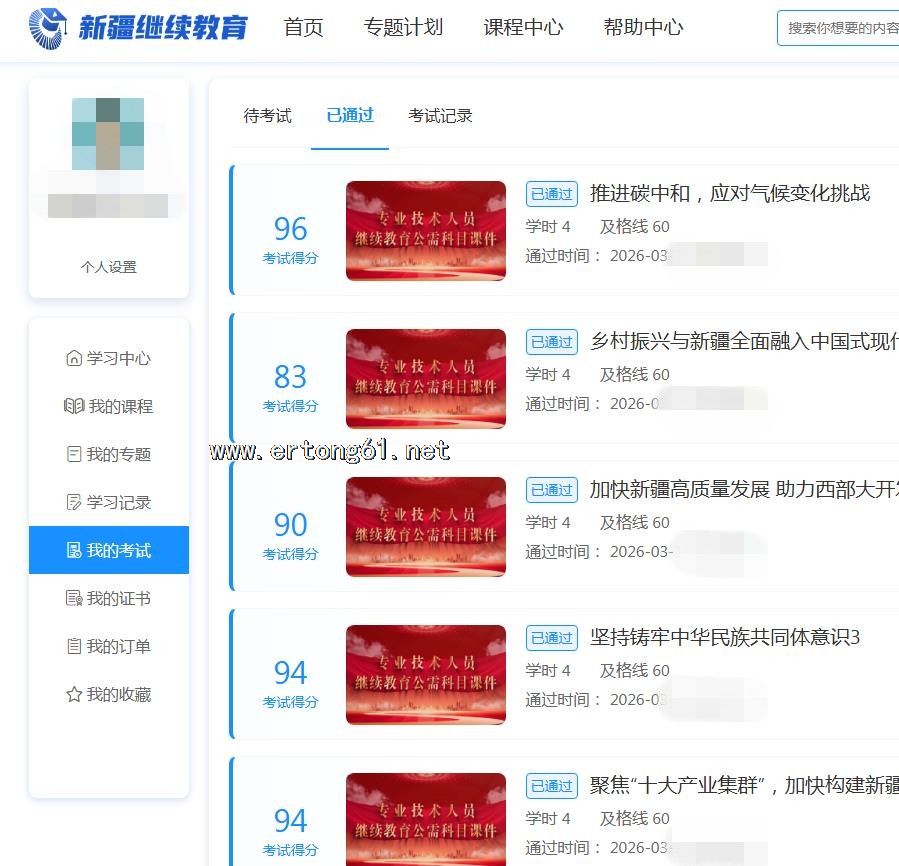Click the 学习记录 icon in sidebar
Viewport: 899px width, 866px height.
tap(73, 502)
